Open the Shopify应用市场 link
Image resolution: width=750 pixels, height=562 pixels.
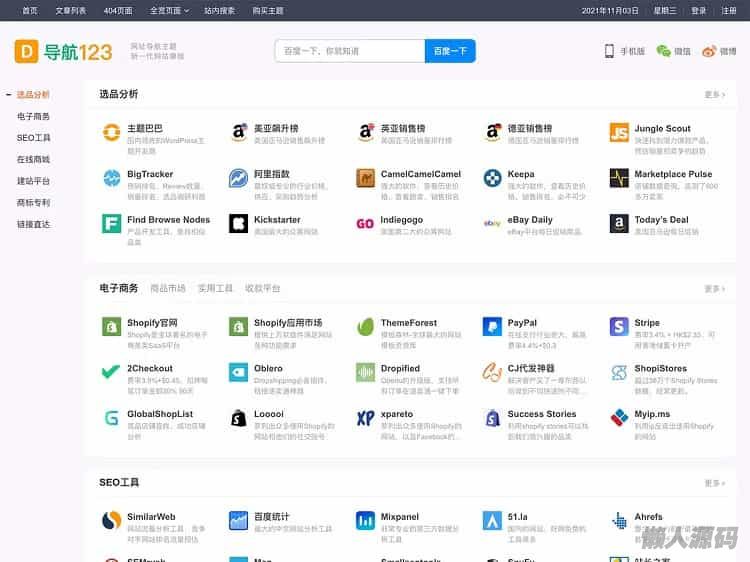click(288, 323)
